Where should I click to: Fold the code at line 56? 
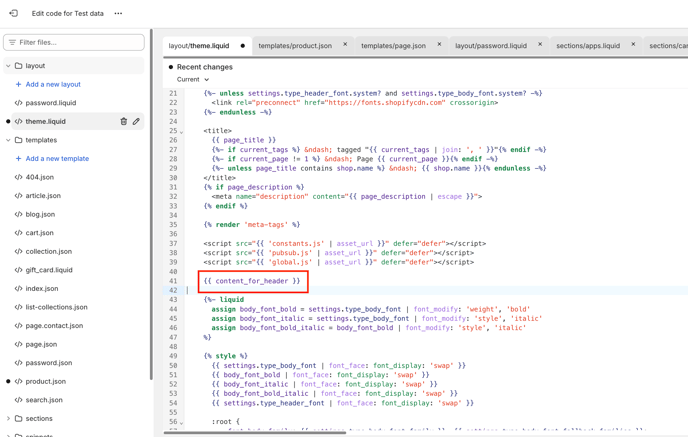click(x=182, y=422)
